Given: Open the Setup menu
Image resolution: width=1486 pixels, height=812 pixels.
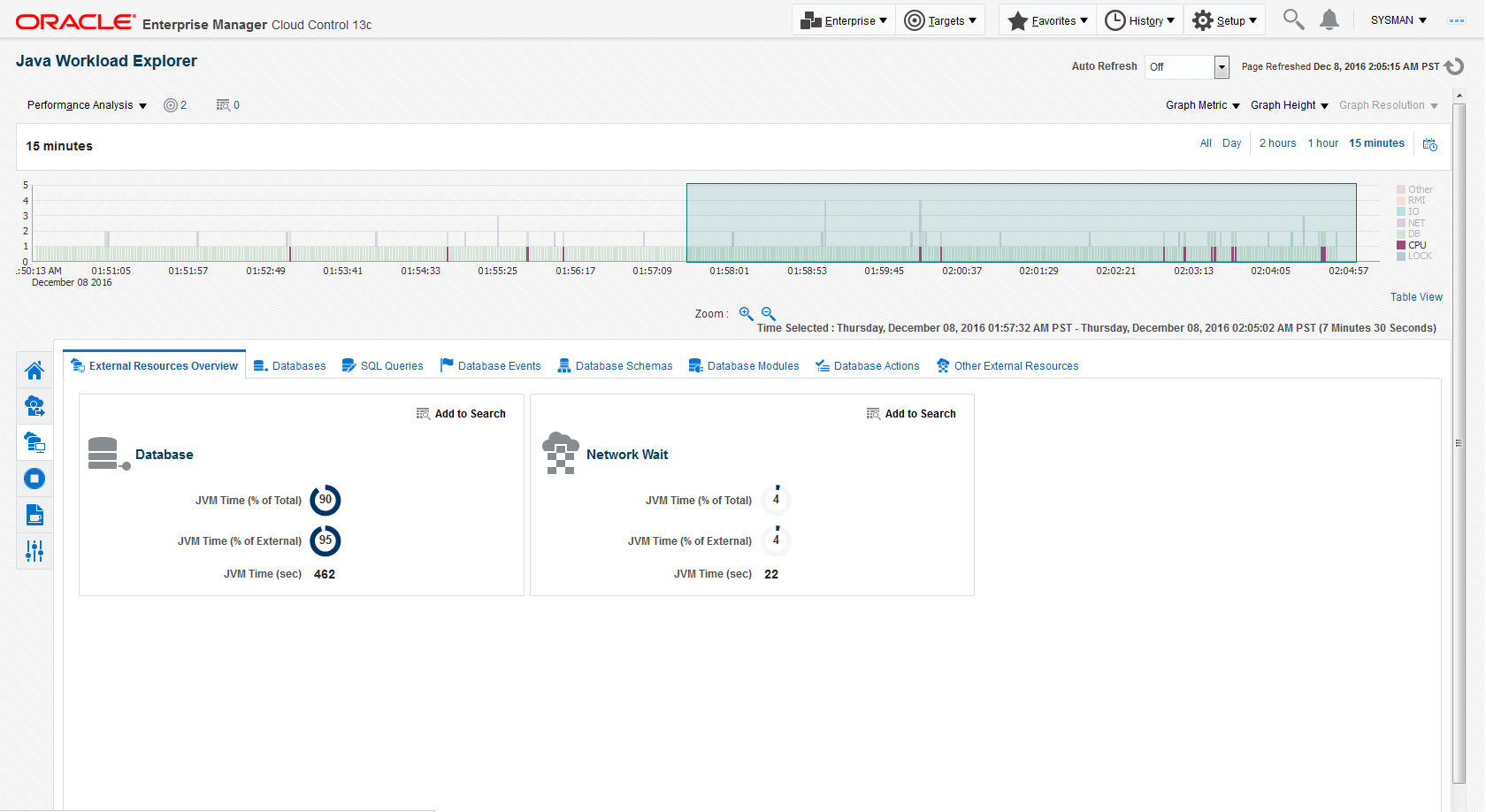Looking at the screenshot, I should click(1225, 20).
